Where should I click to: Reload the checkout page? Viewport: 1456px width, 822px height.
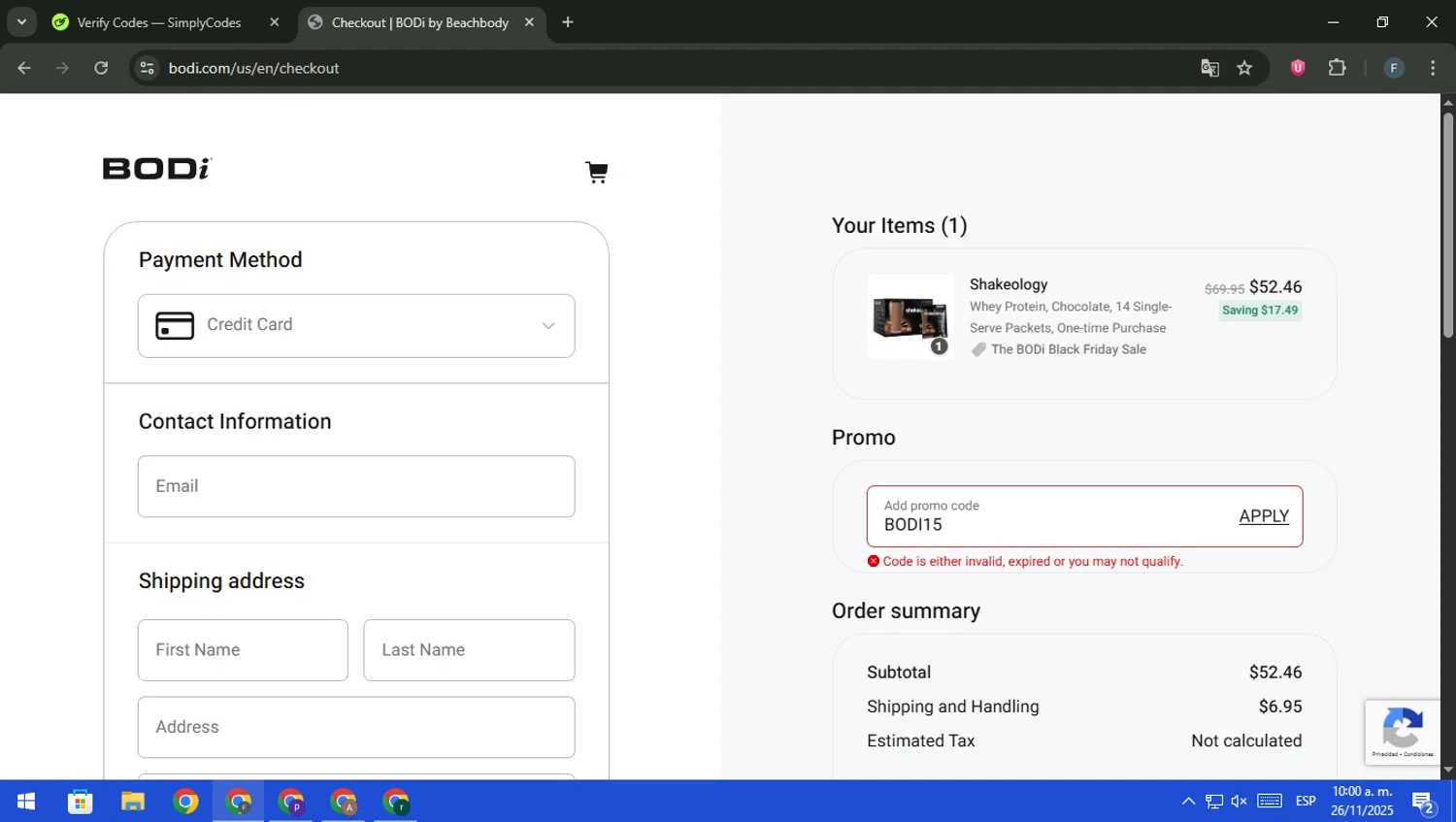(x=101, y=68)
